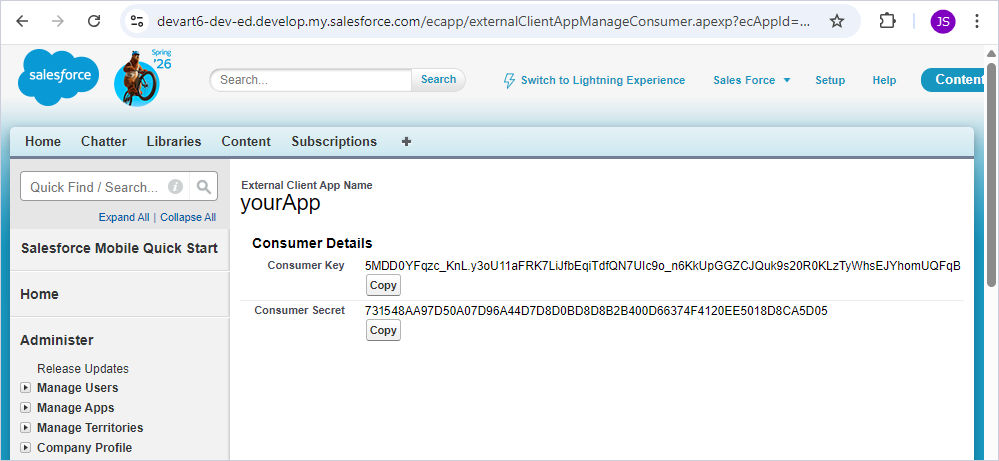Click the Consumer Key label
The height and width of the screenshot is (461, 999).
306,265
